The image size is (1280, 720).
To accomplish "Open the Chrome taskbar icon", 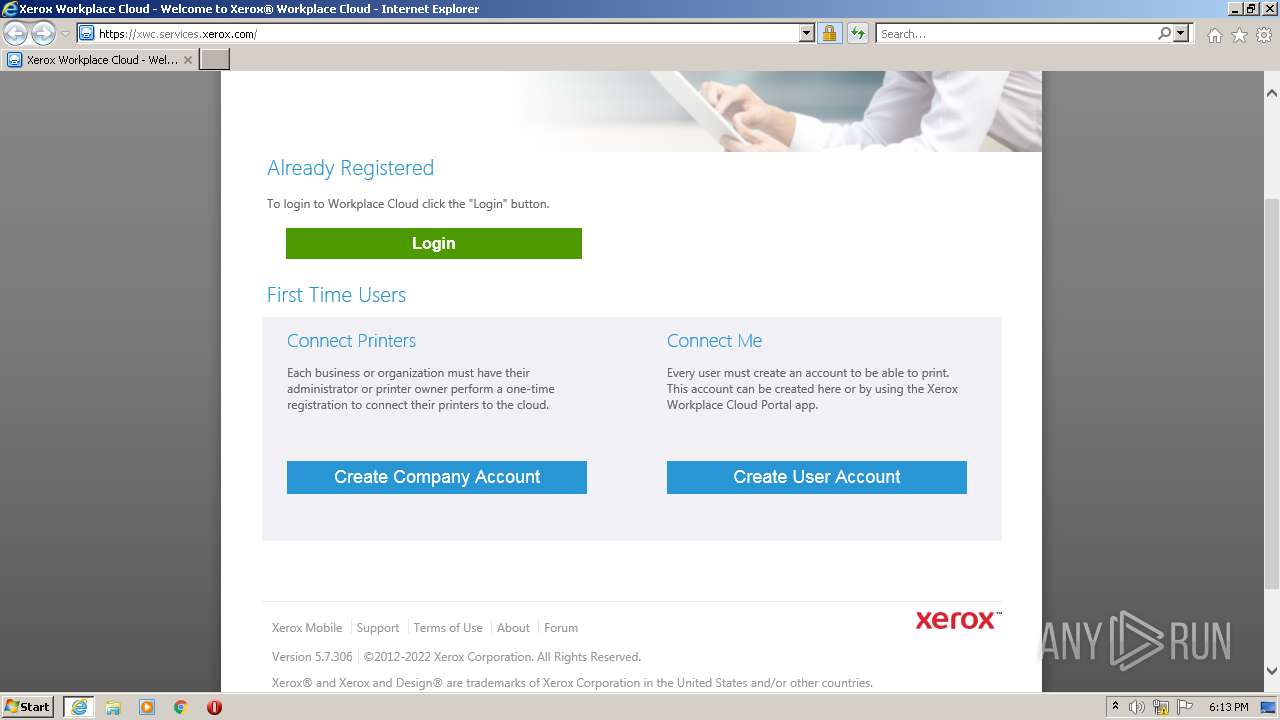I will click(x=181, y=707).
